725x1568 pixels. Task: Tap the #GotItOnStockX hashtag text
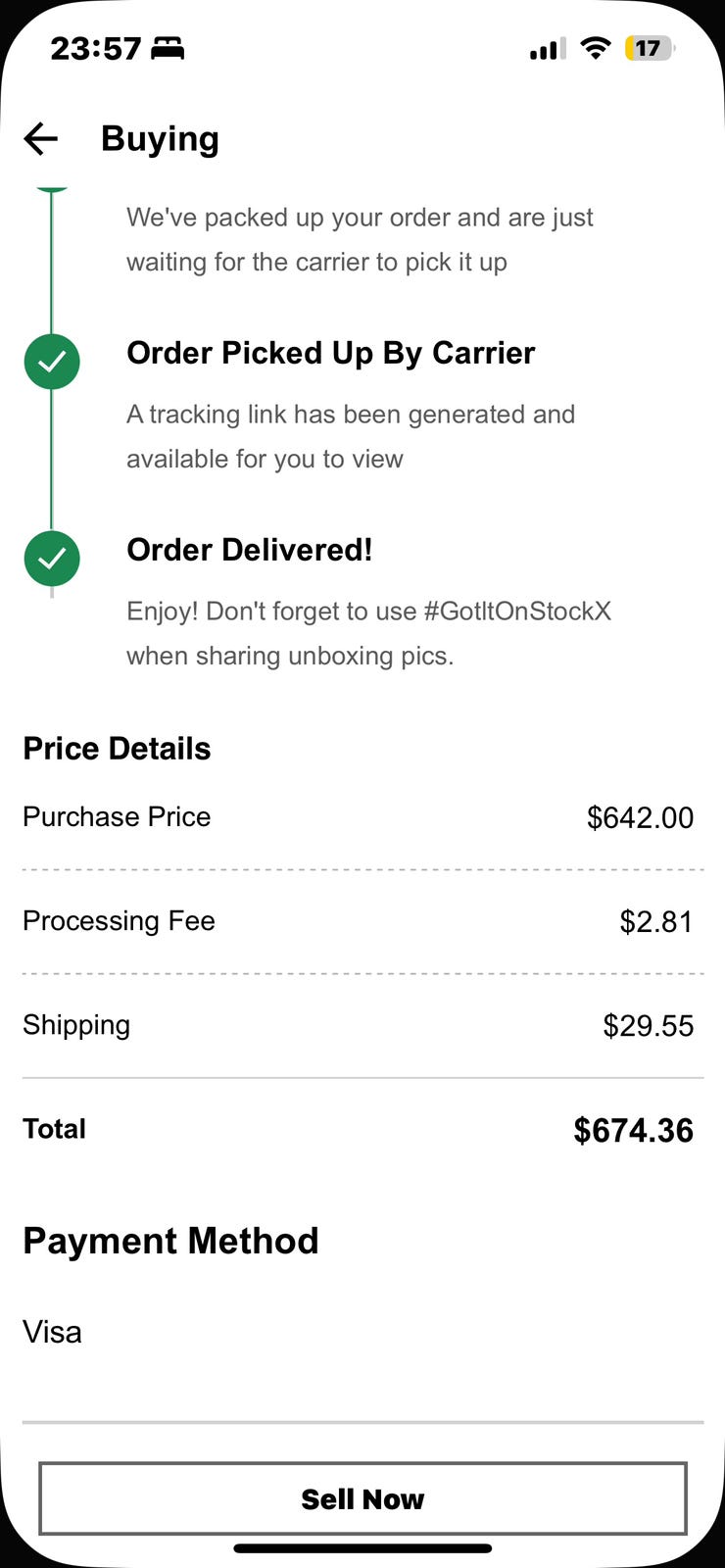pos(517,612)
